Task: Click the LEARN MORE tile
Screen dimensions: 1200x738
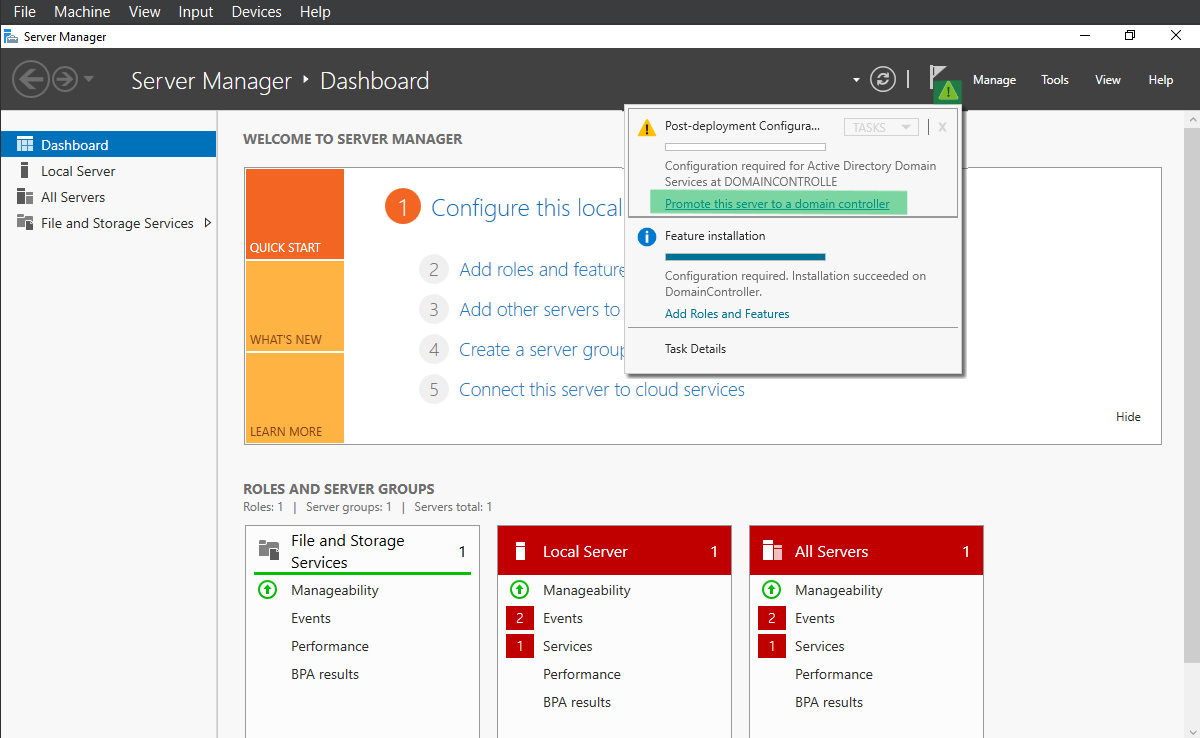Action: [294, 398]
